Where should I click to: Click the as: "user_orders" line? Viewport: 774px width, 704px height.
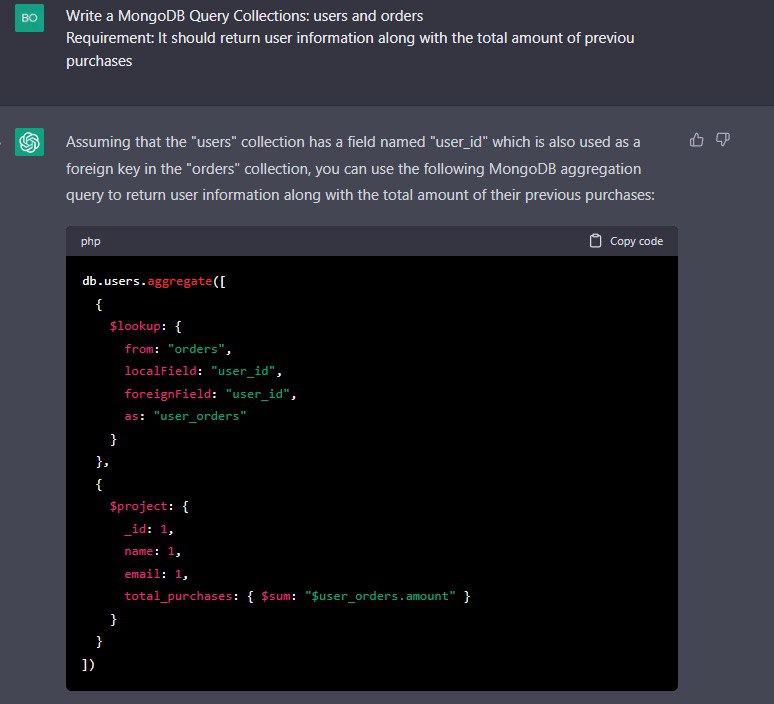[185, 416]
